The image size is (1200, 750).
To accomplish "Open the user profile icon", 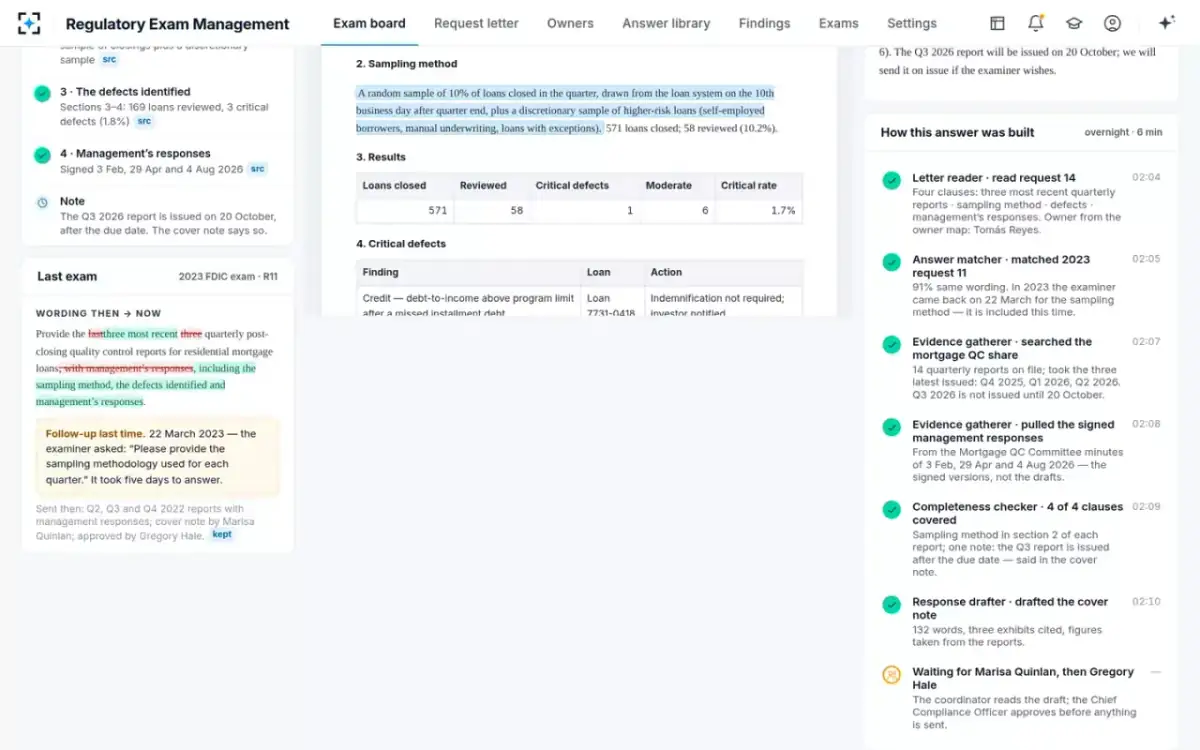I will point(1112,23).
